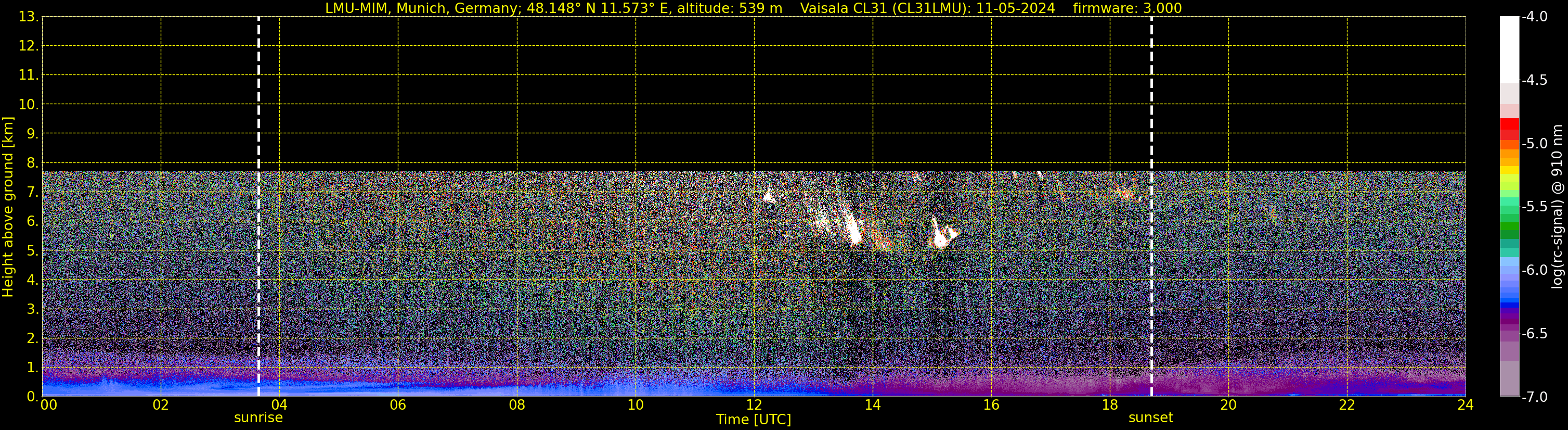This screenshot has width=1568, height=430.
Task: Click the 5 km height tick label
Action: (31, 251)
